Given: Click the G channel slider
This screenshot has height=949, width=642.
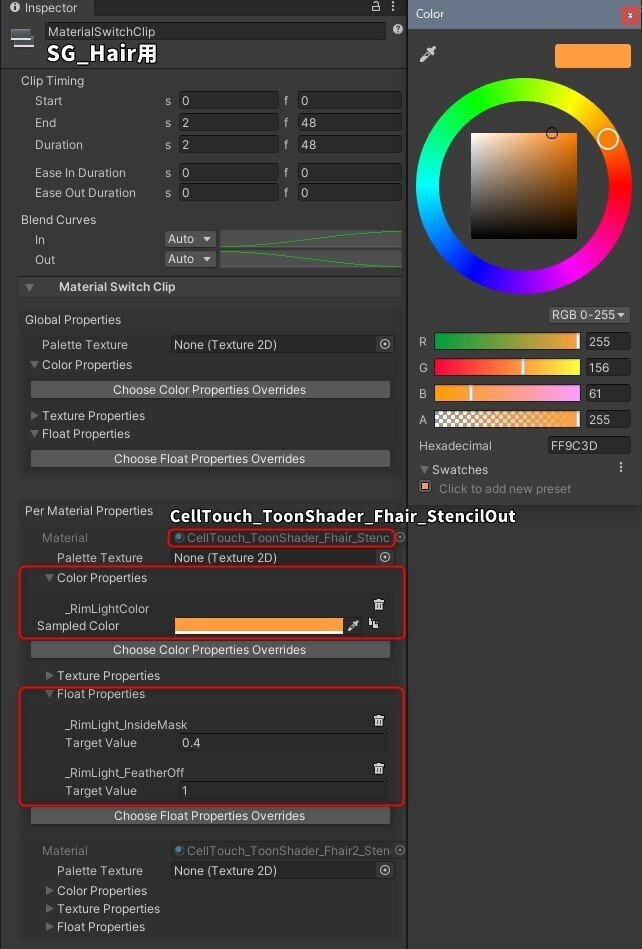Looking at the screenshot, I should [x=507, y=367].
